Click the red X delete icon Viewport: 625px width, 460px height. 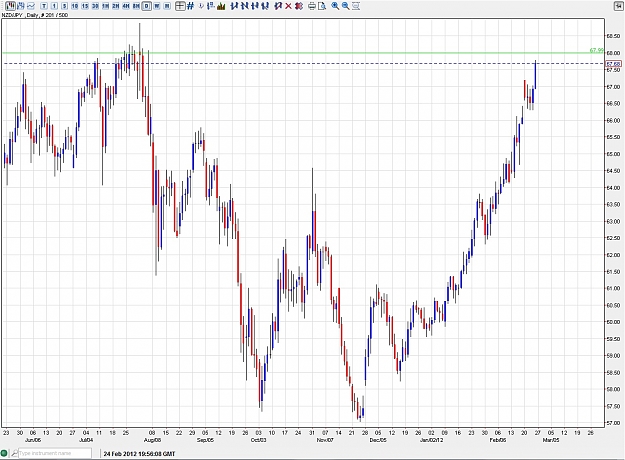point(289,6)
